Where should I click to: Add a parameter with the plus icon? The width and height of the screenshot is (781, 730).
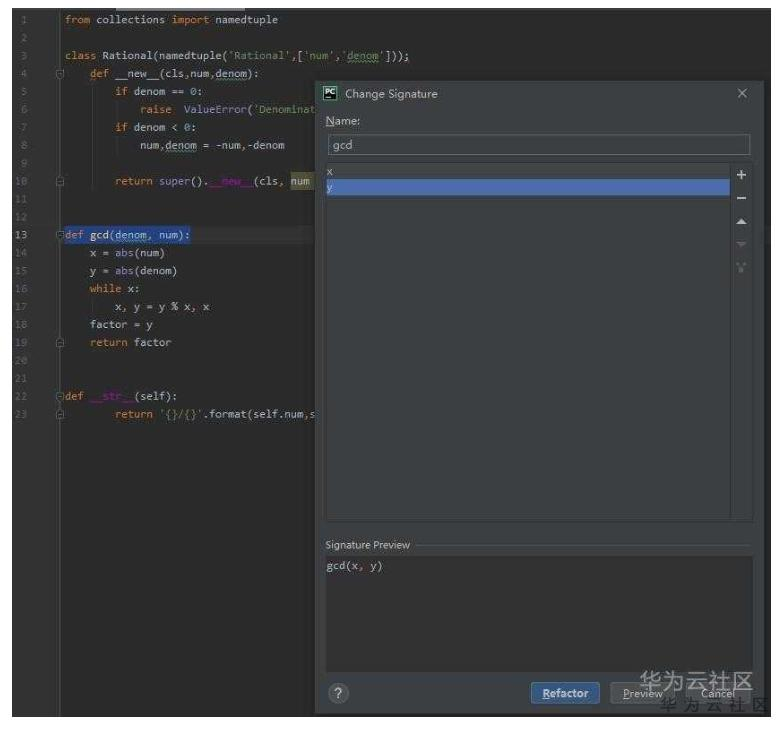(741, 175)
